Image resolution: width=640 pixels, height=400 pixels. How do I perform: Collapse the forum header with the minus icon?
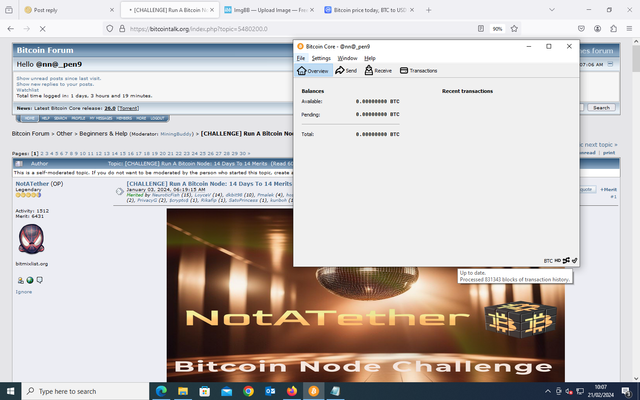coord(610,64)
